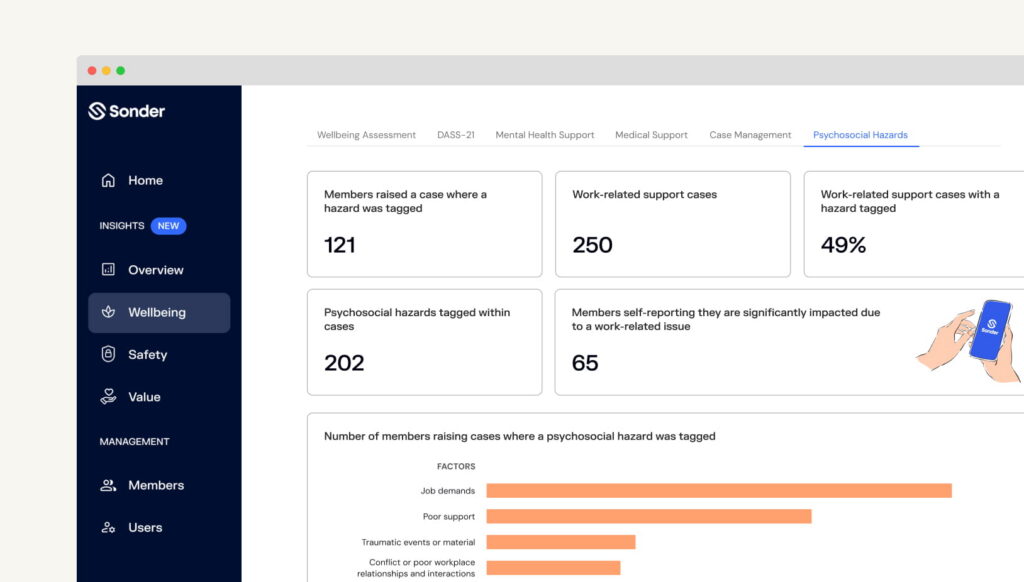Viewport: 1024px width, 582px height.
Task: Open the Work-related support cases card
Action: click(x=672, y=223)
